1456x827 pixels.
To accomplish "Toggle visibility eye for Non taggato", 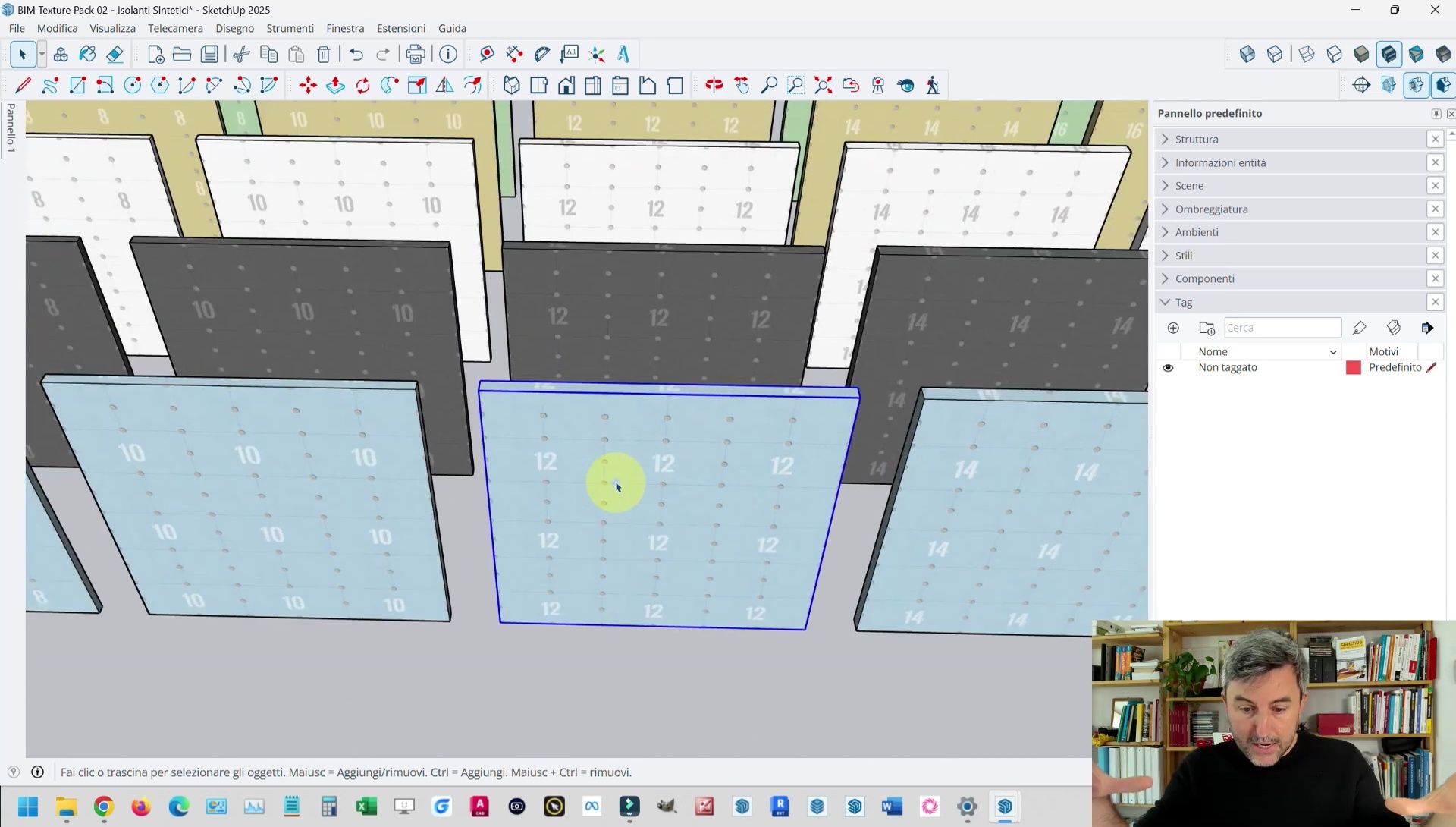I will point(1168,368).
